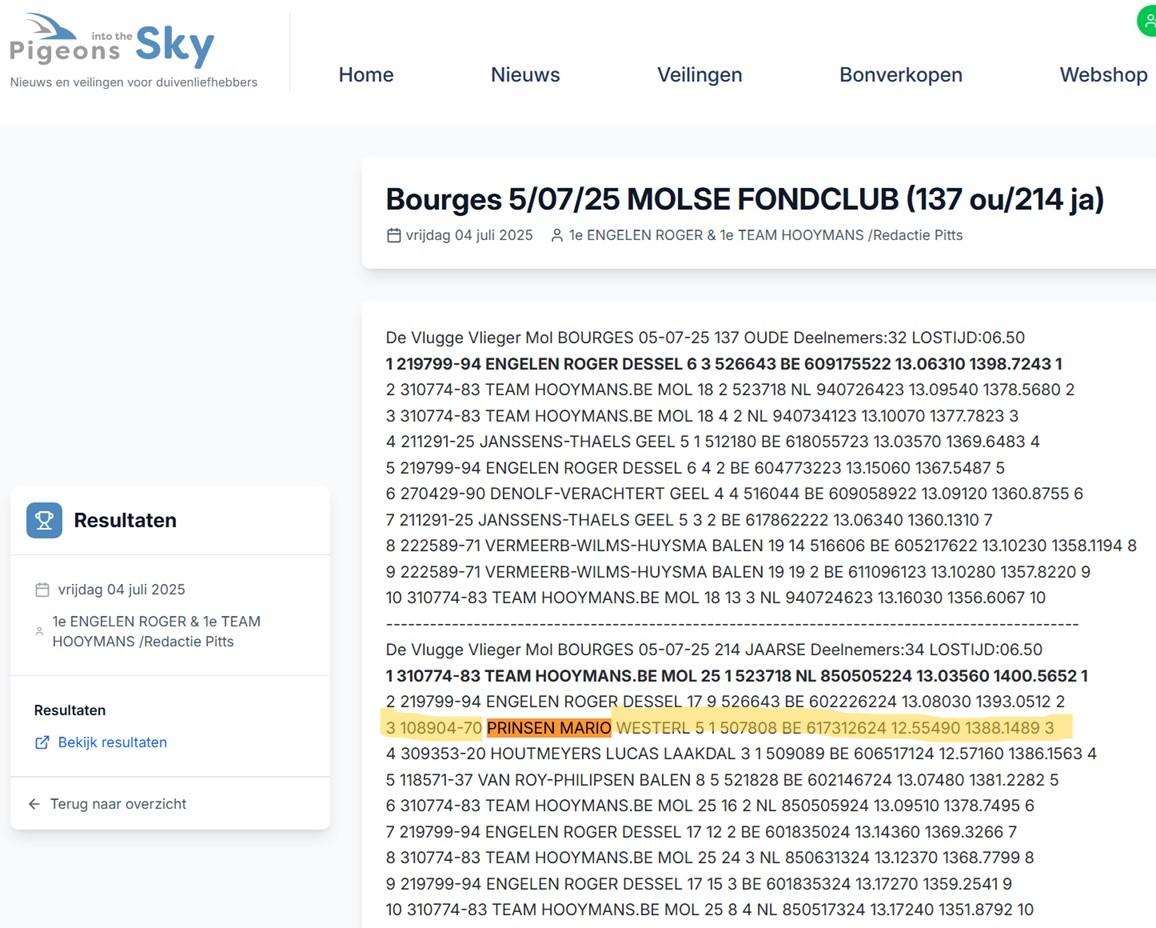Open the Bekijk resultaten link
This screenshot has height=928, width=1156.
113,742
